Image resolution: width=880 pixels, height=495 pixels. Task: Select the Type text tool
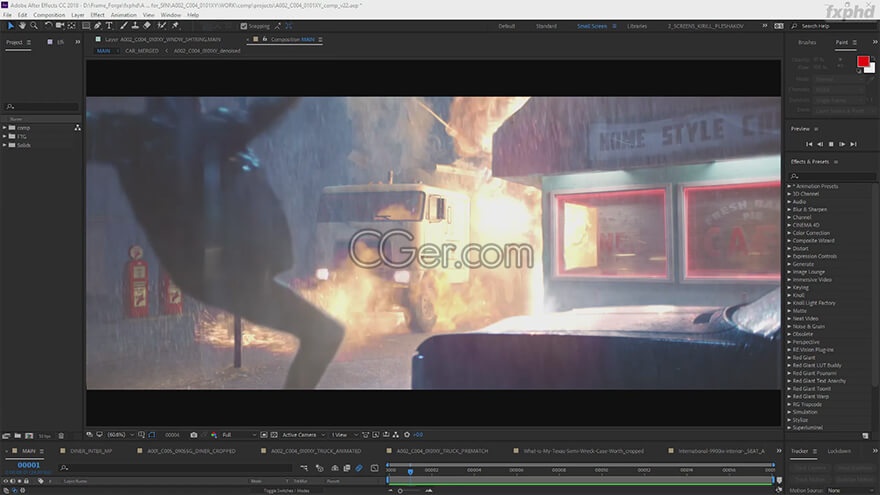pyautogui.click(x=109, y=26)
